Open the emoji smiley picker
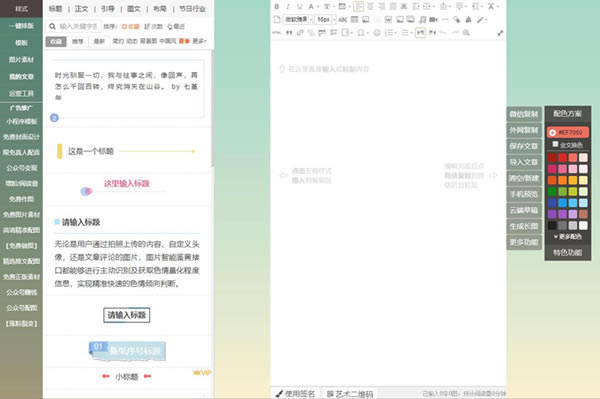This screenshot has height=399, width=600. click(x=377, y=33)
